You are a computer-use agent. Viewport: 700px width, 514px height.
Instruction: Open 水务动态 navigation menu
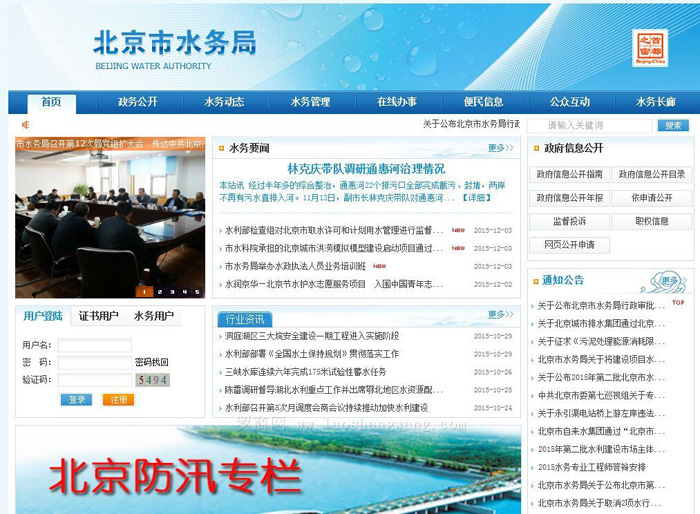224,102
